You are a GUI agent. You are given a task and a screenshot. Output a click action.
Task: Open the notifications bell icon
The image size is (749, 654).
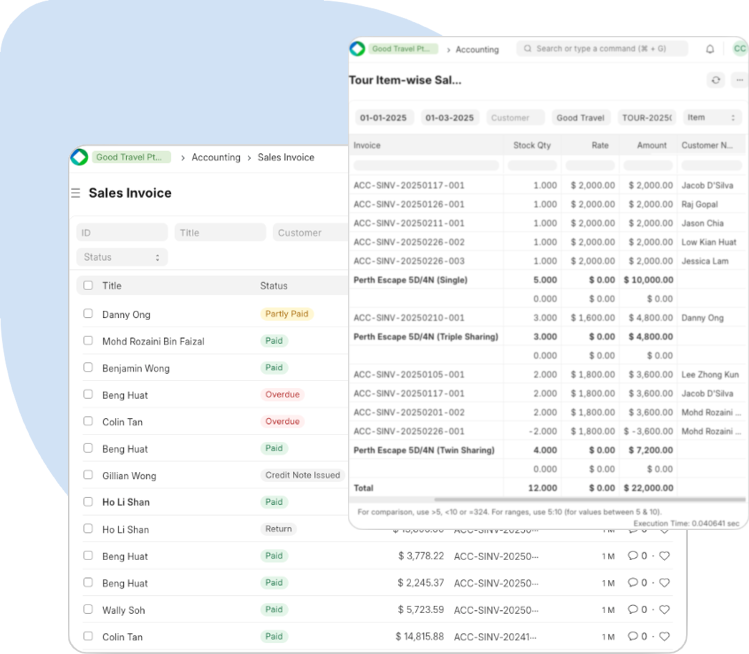710,49
